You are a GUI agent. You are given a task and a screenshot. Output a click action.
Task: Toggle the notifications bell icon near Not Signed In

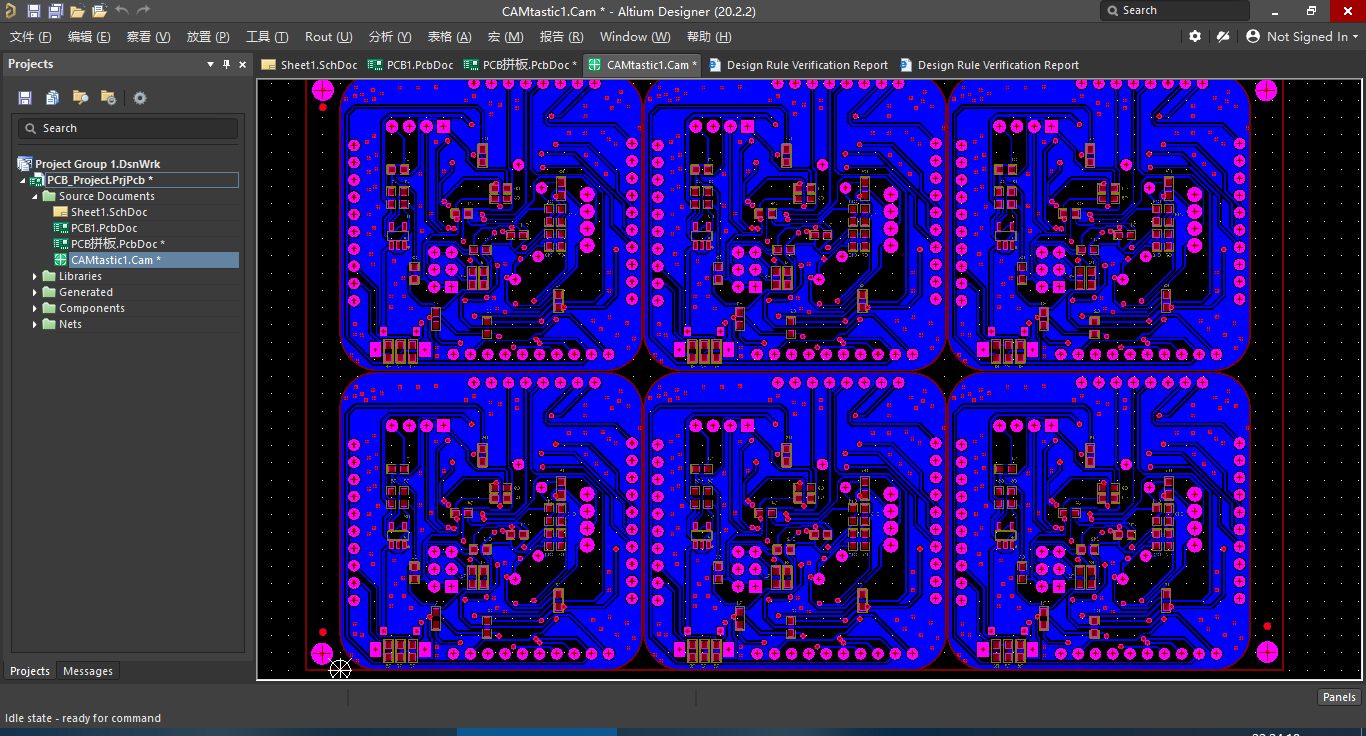pyautogui.click(x=1223, y=36)
